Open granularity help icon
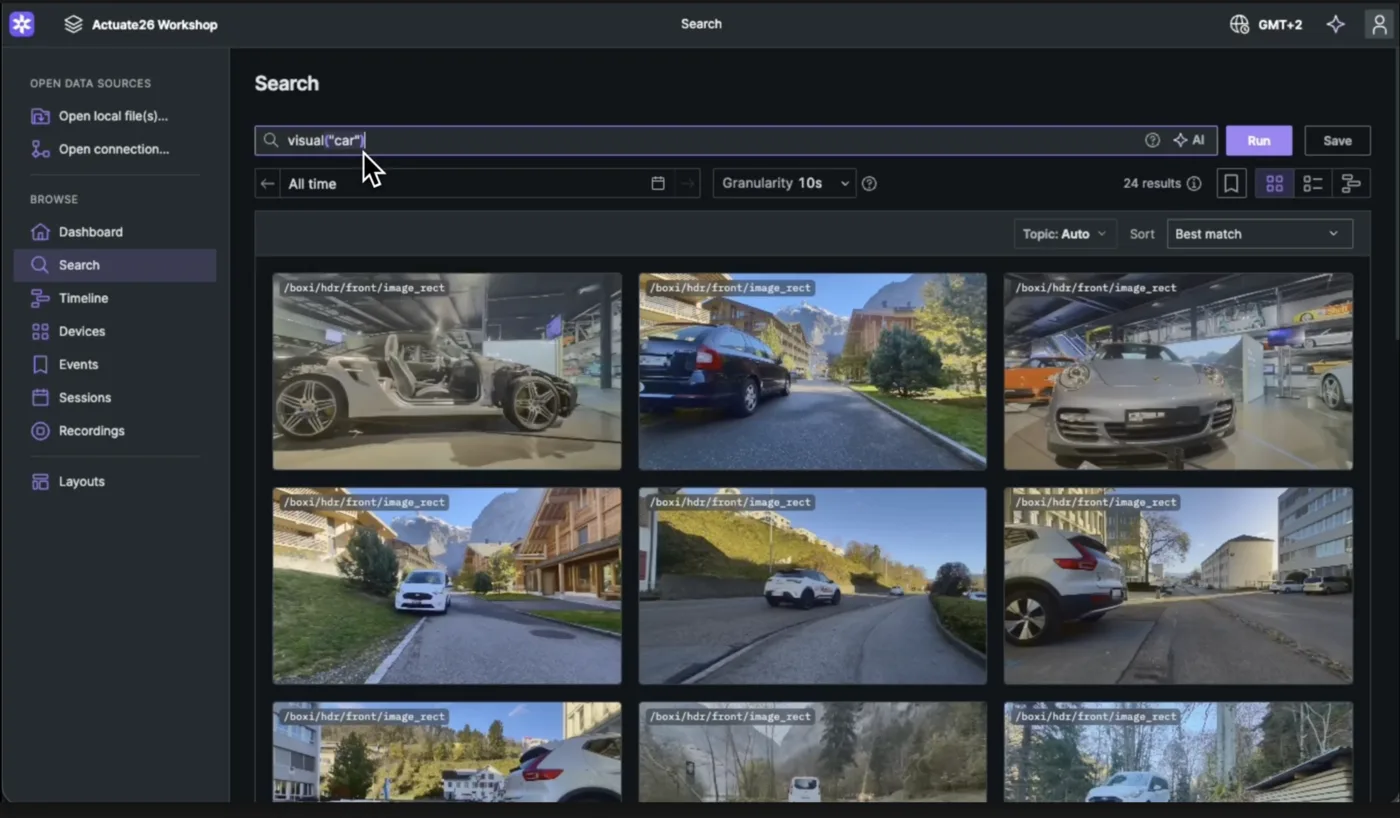The width and height of the screenshot is (1400, 818). (x=869, y=184)
